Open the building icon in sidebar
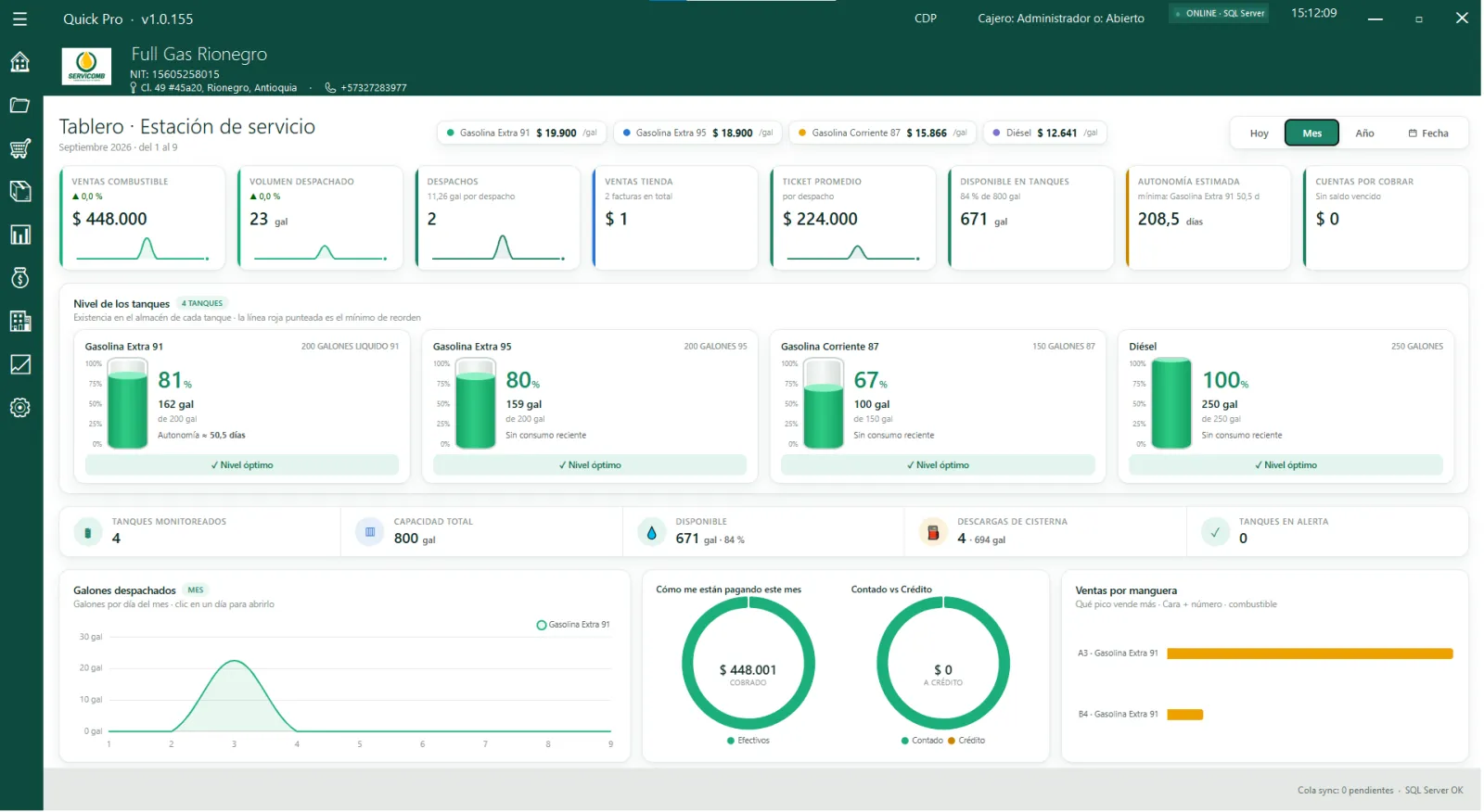The height and width of the screenshot is (812, 1484). point(19,322)
